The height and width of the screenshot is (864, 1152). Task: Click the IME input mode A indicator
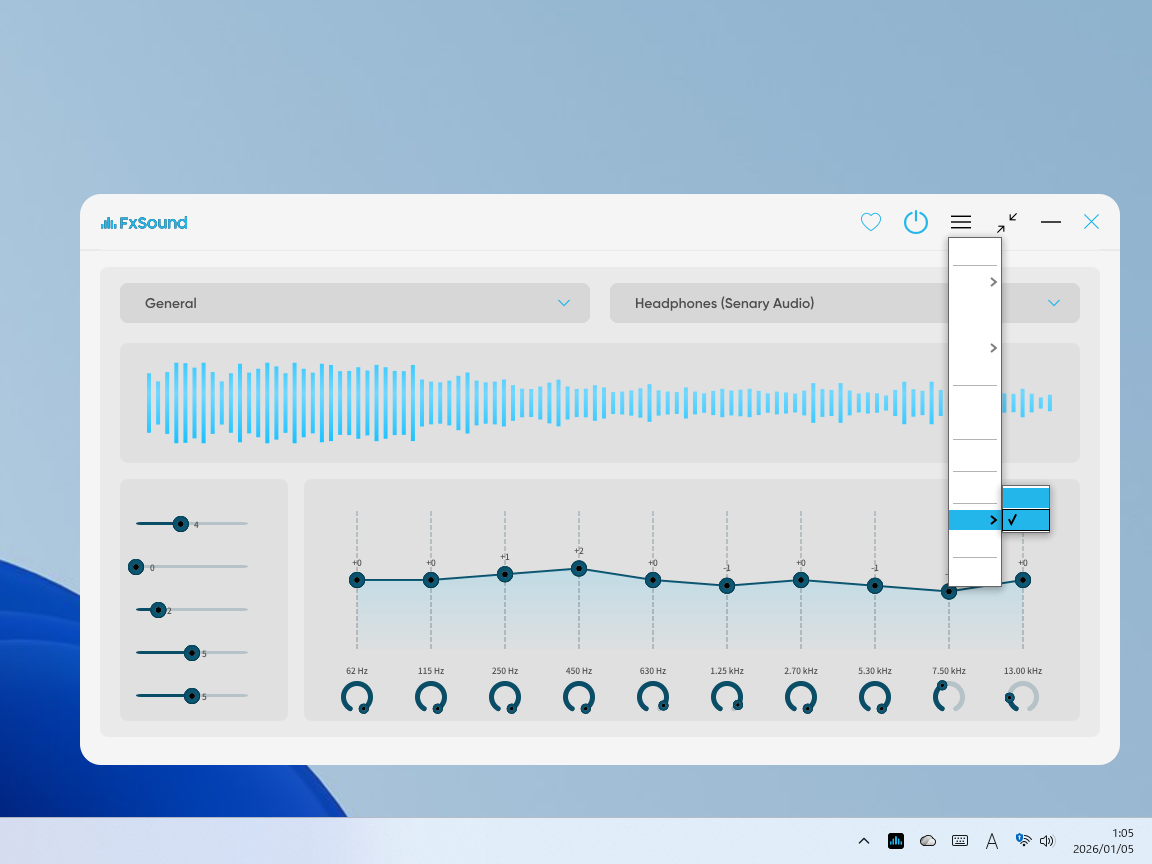(992, 841)
